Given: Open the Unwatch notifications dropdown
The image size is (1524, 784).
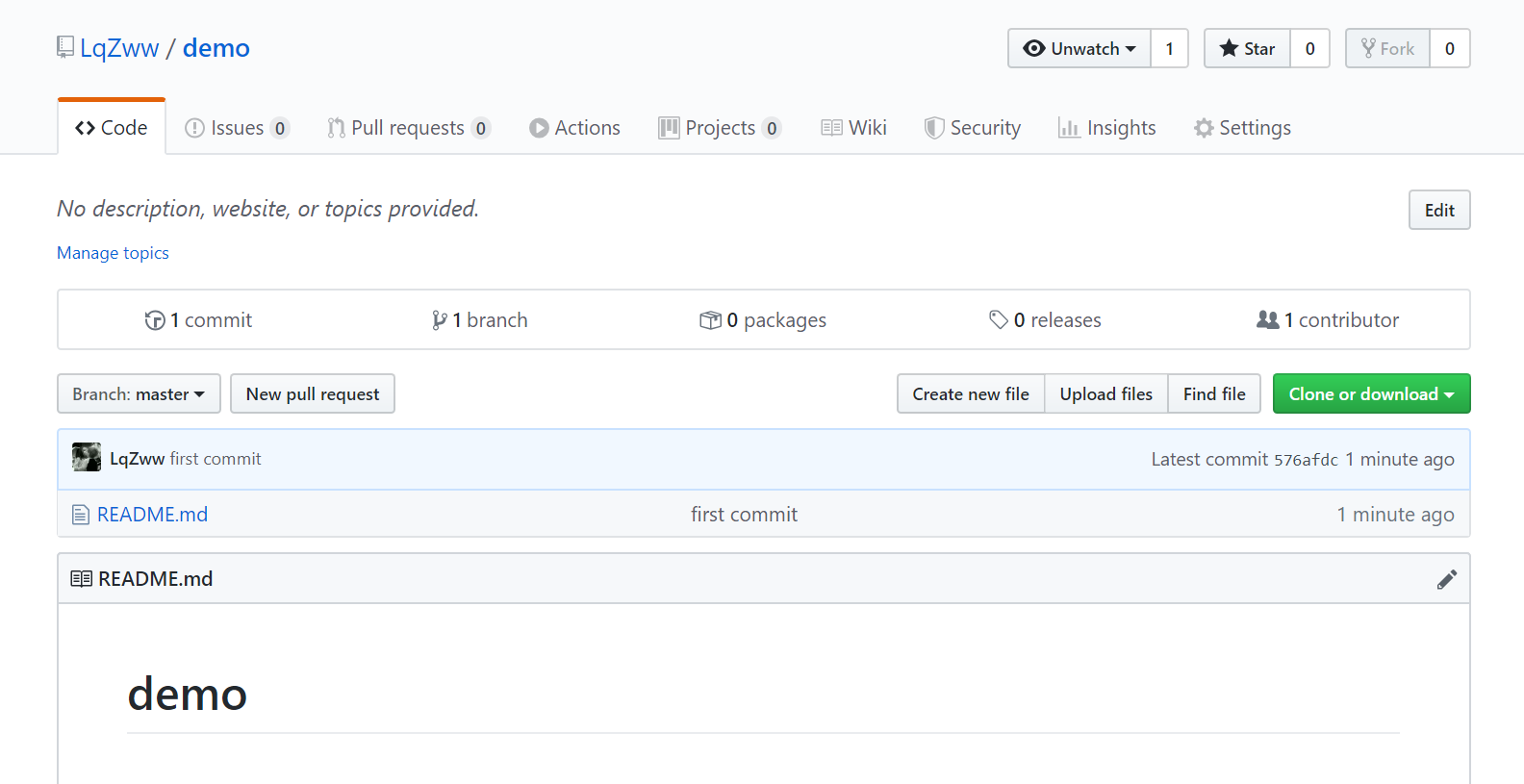Looking at the screenshot, I should [1079, 49].
